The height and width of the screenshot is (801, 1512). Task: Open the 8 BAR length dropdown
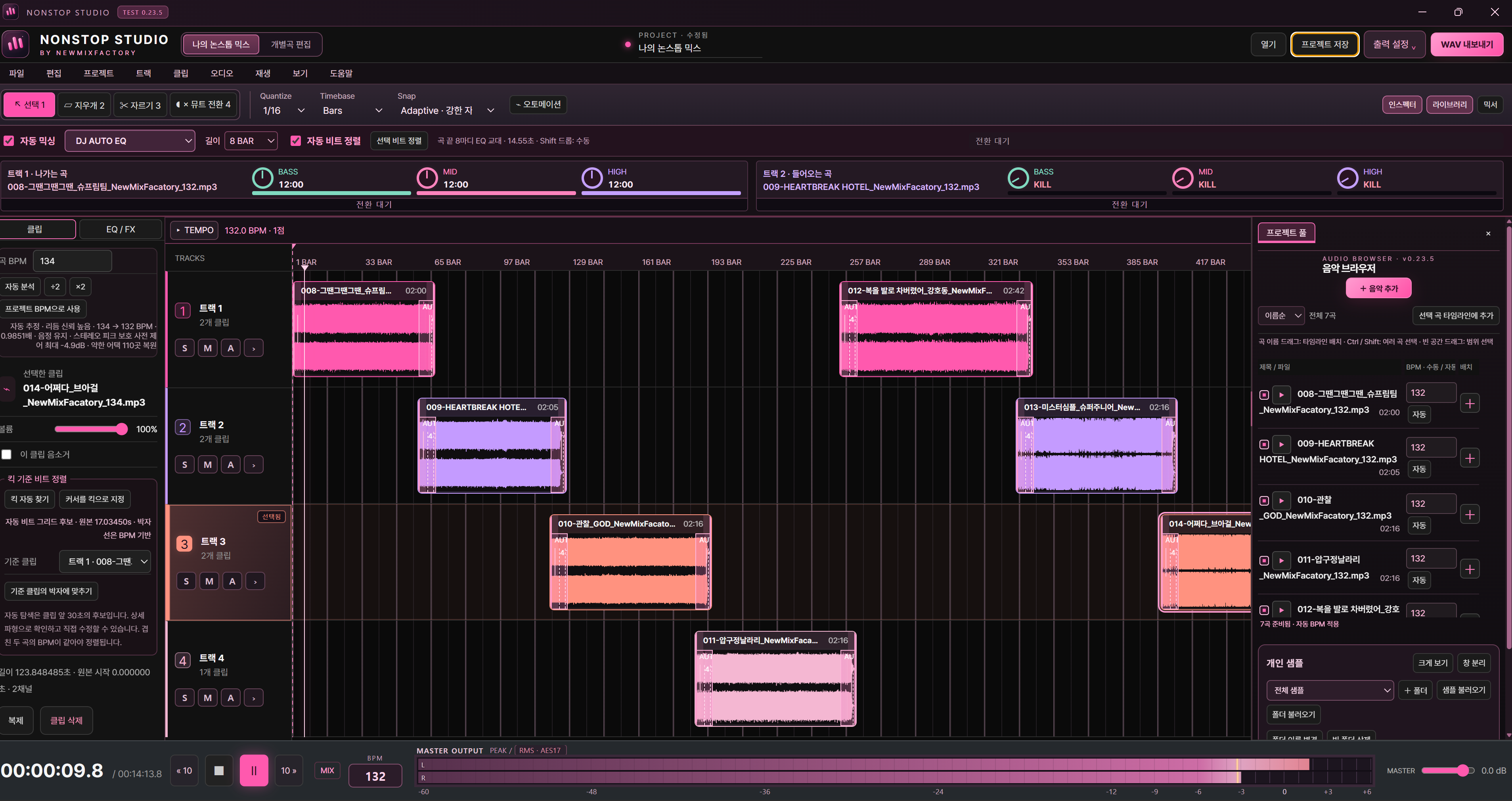click(x=251, y=141)
